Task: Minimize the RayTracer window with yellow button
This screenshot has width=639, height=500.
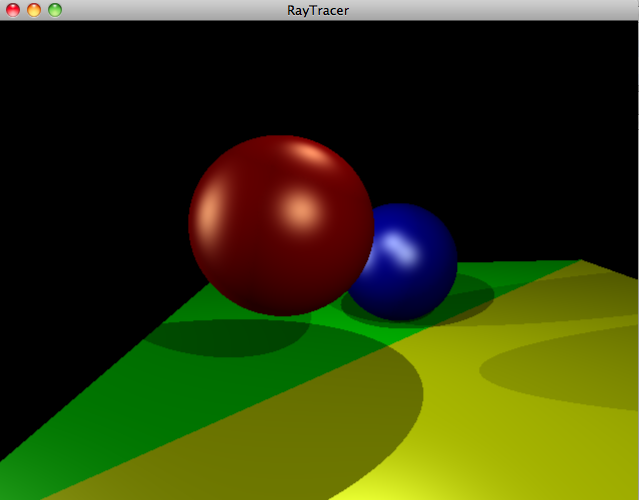Action: [34, 10]
